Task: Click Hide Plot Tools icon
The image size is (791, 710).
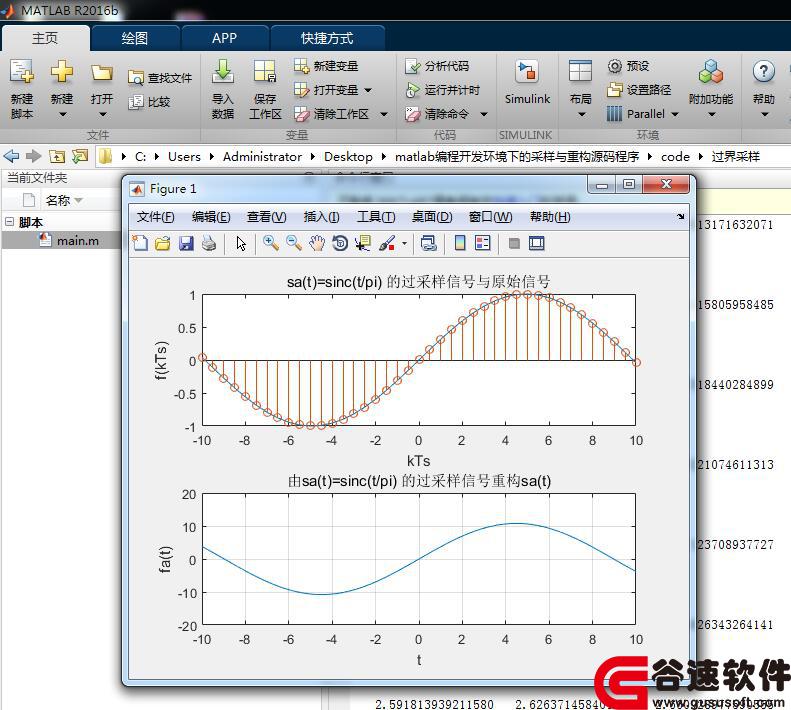Action: (514, 243)
